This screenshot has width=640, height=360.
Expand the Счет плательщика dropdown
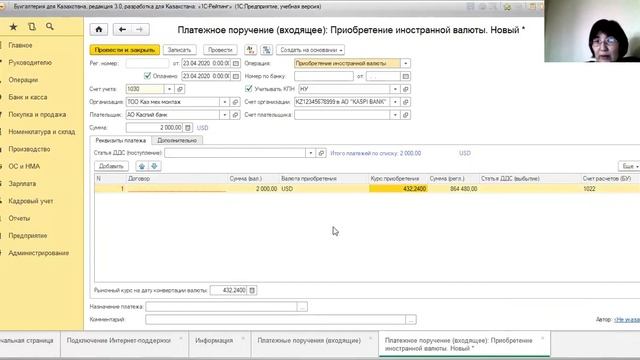395,115
